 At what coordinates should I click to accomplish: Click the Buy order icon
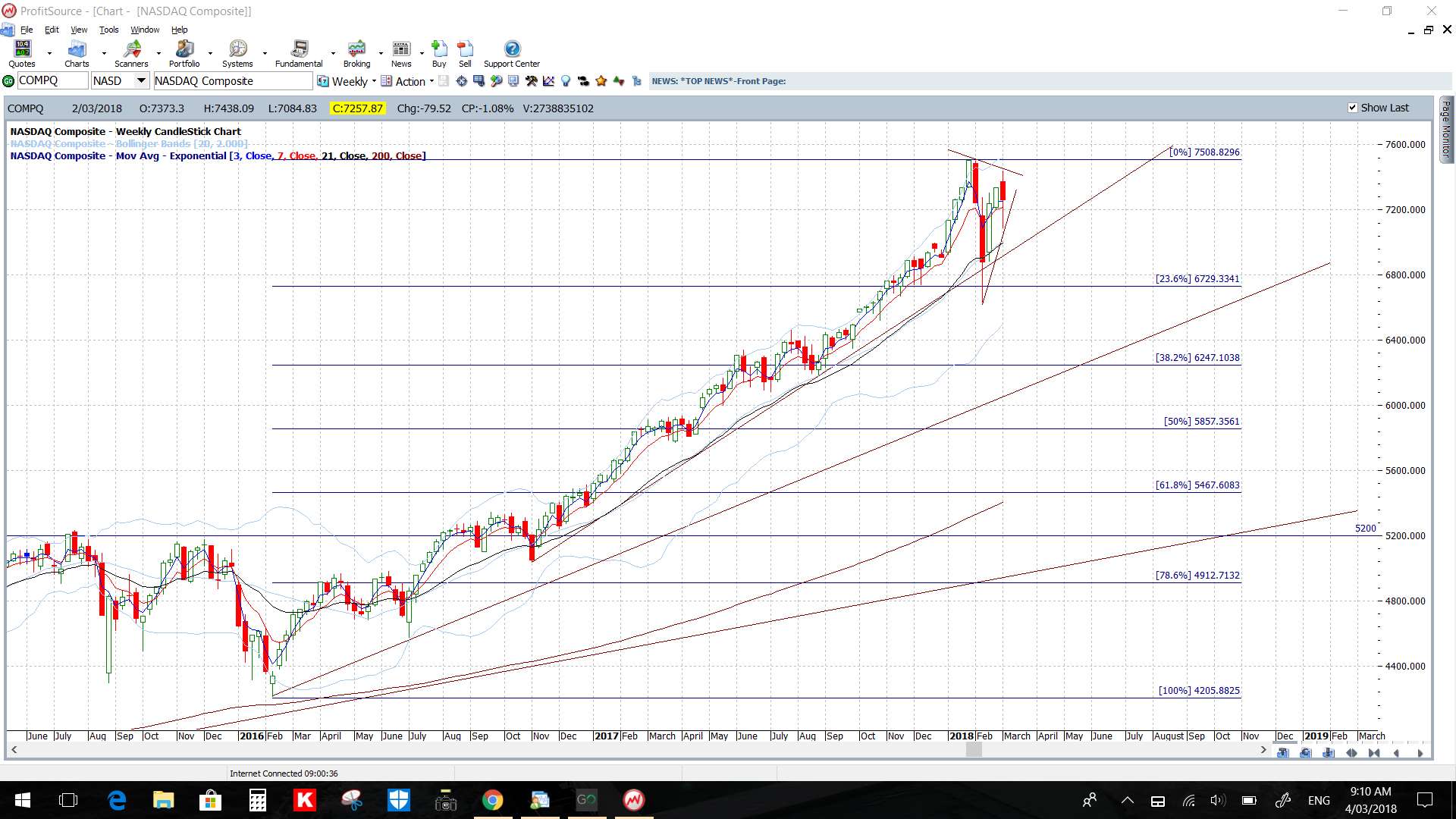439,54
